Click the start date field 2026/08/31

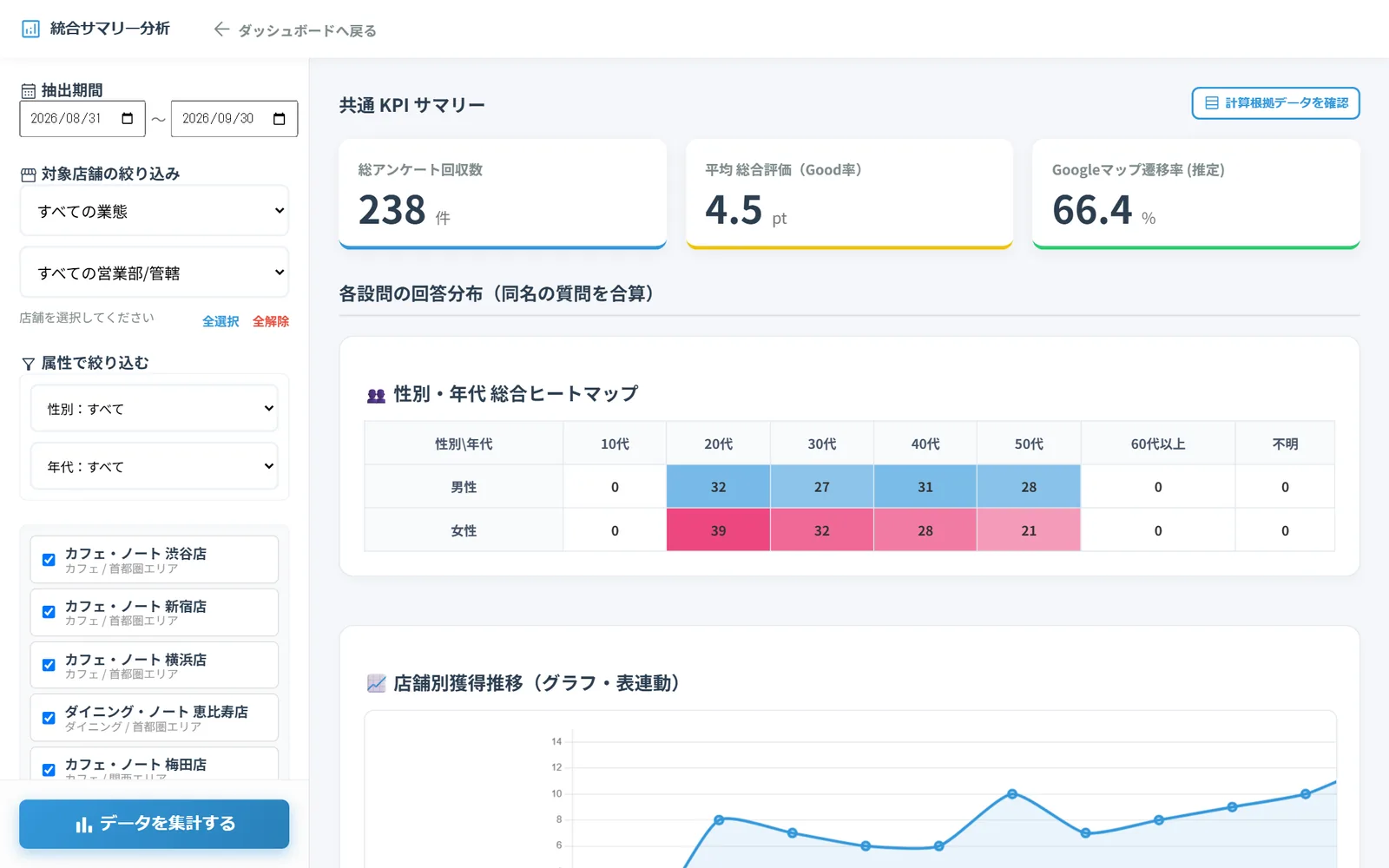(82, 119)
